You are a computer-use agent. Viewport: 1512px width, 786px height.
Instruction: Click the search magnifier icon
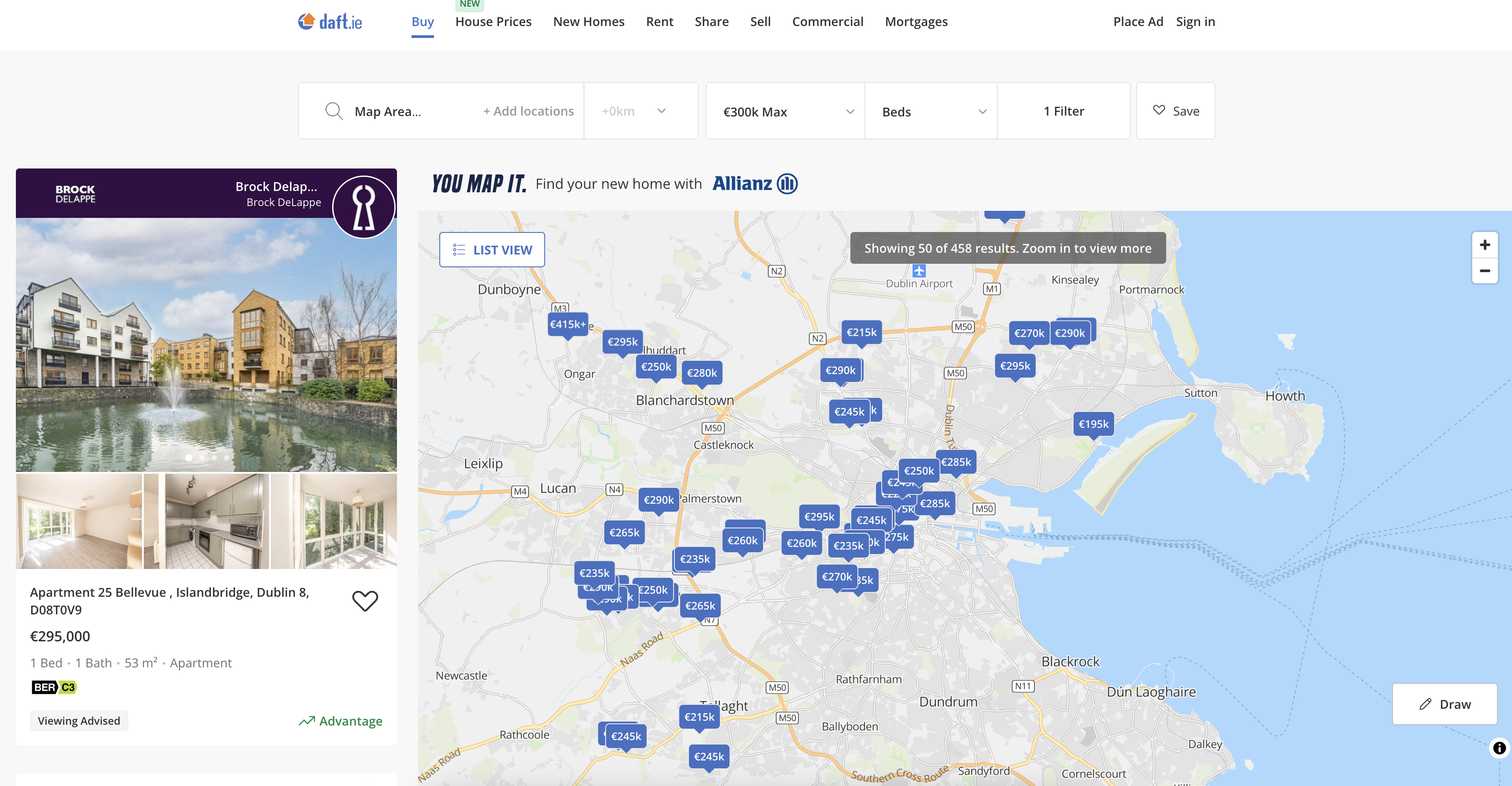point(333,111)
